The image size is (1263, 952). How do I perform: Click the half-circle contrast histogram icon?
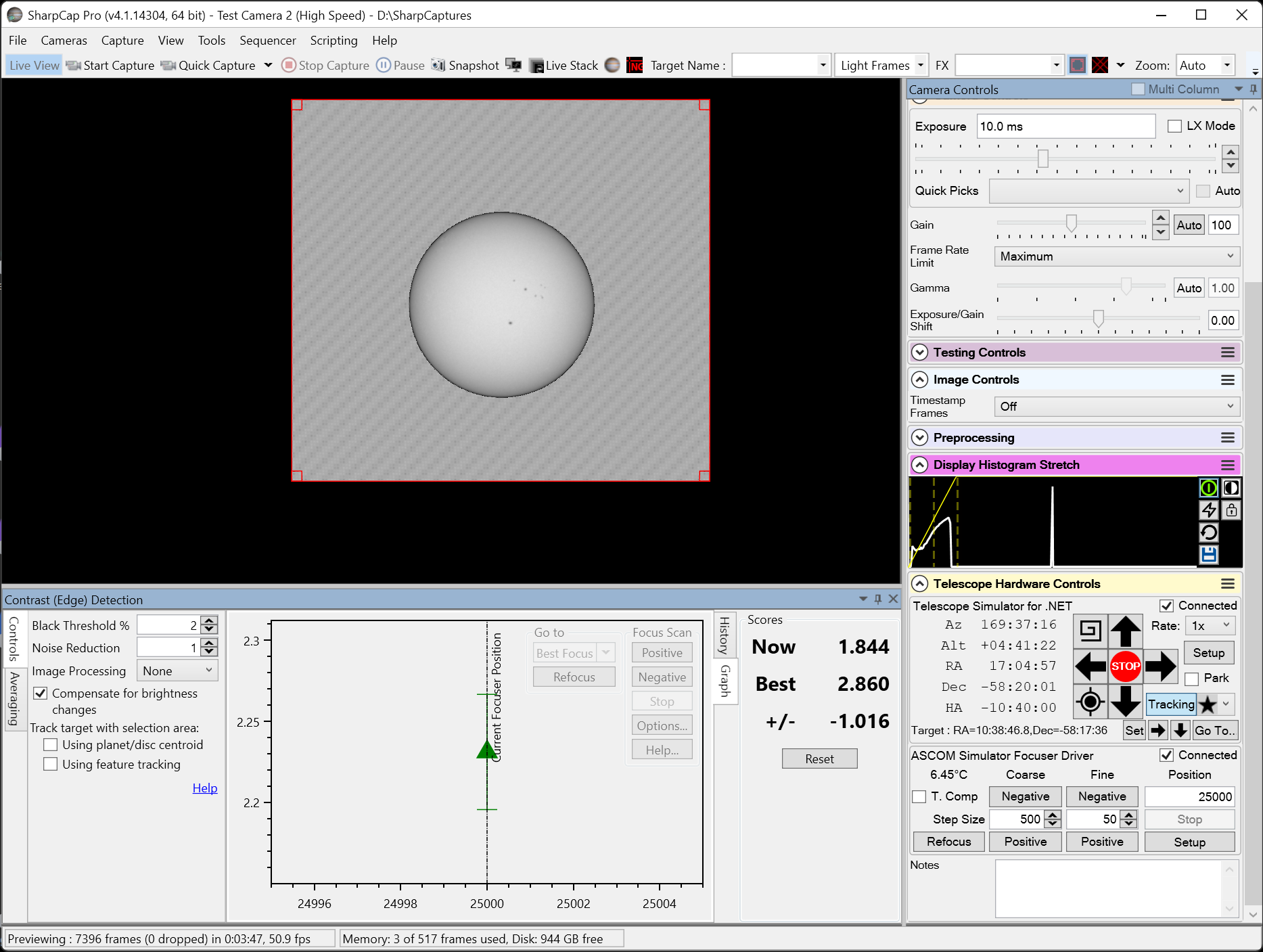click(1231, 488)
